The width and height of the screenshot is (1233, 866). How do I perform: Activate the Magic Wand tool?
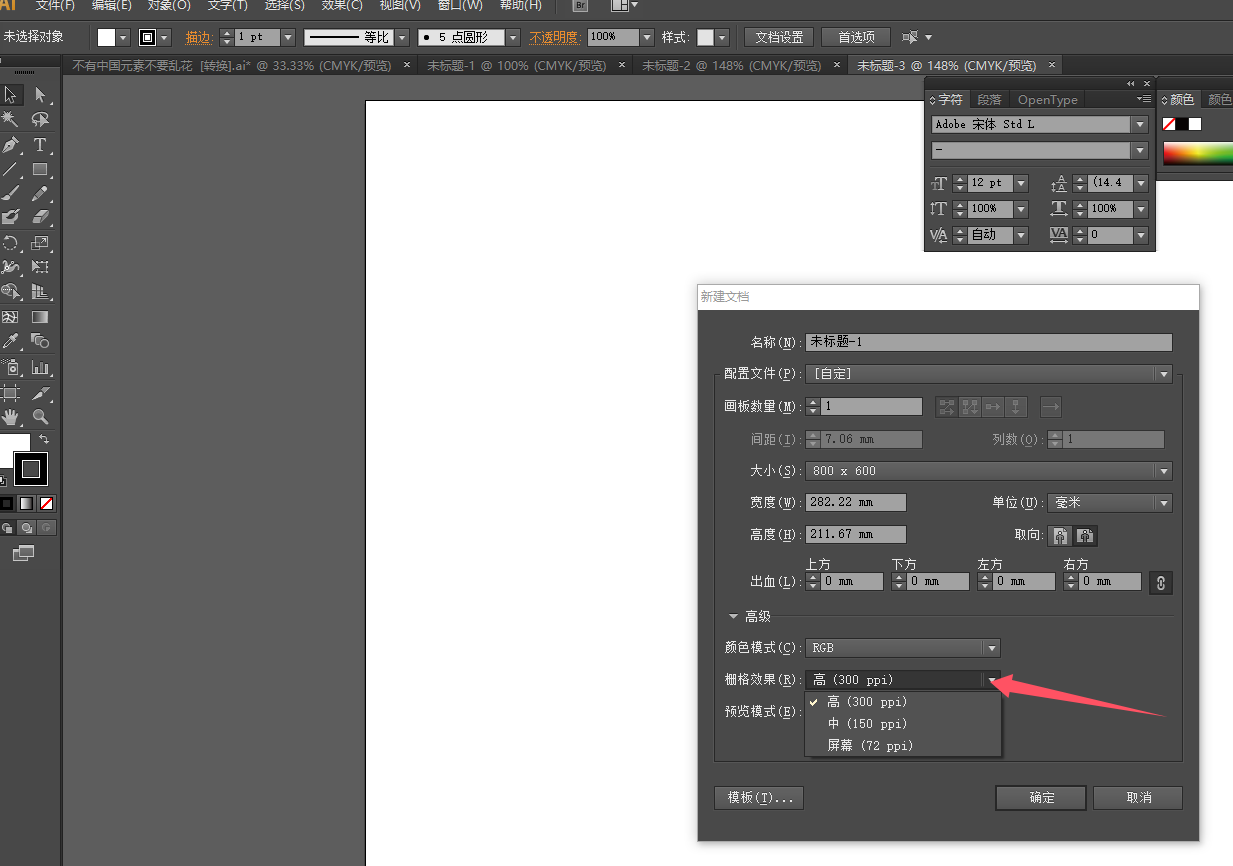[x=12, y=119]
